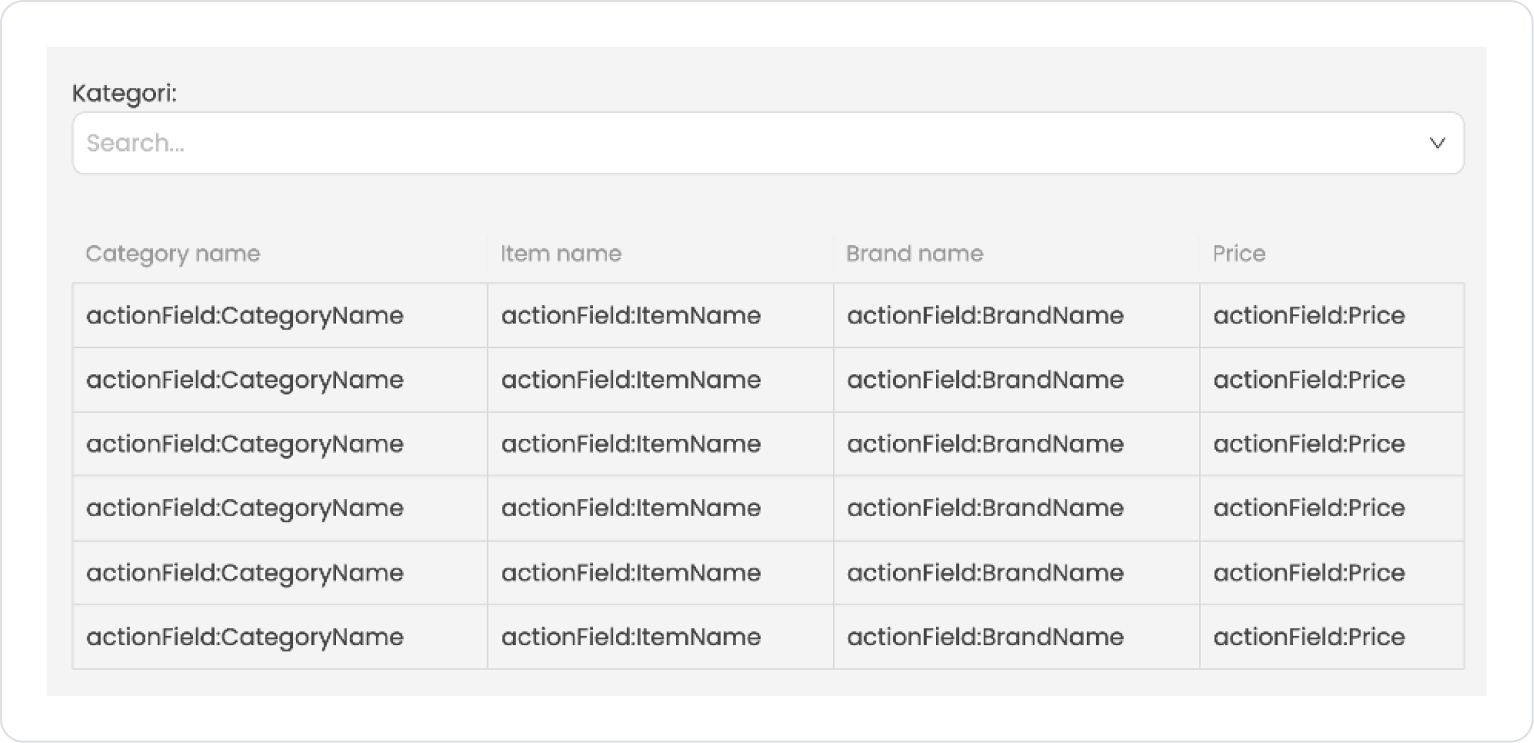Select last row's actionField:CategoryName cell
Viewport: 1534px width, 743px height.
pyautogui.click(x=245, y=637)
